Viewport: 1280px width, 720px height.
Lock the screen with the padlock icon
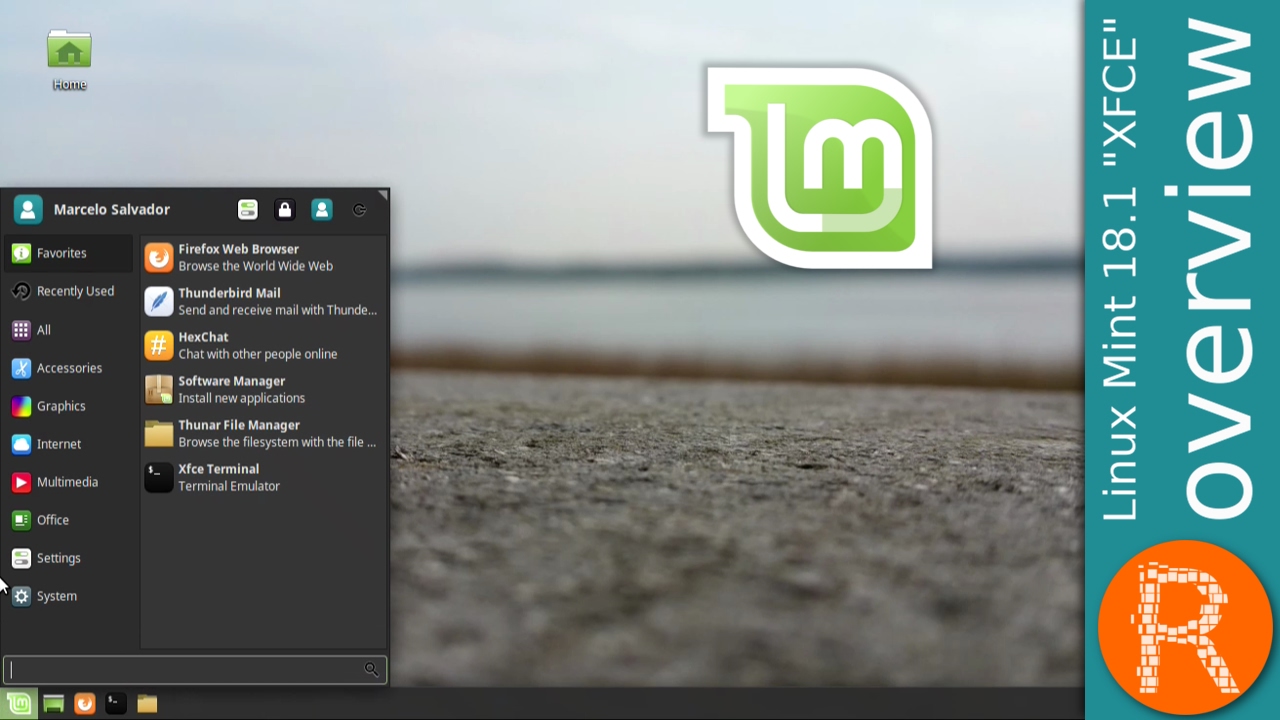[x=285, y=209]
